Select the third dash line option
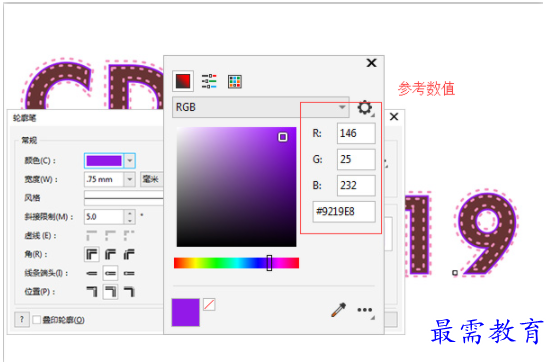Viewport: 552px width, 363px height. click(x=129, y=236)
